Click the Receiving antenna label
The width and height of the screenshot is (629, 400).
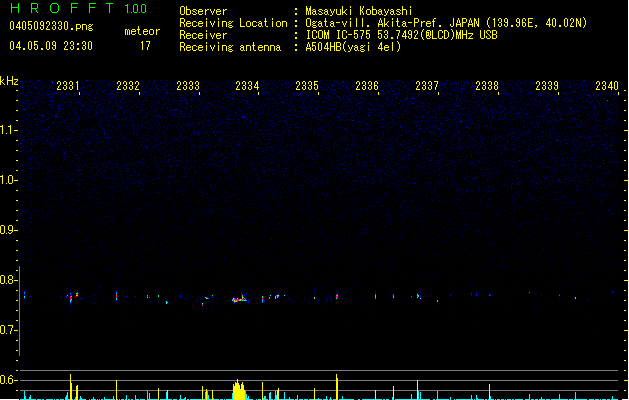(230, 47)
